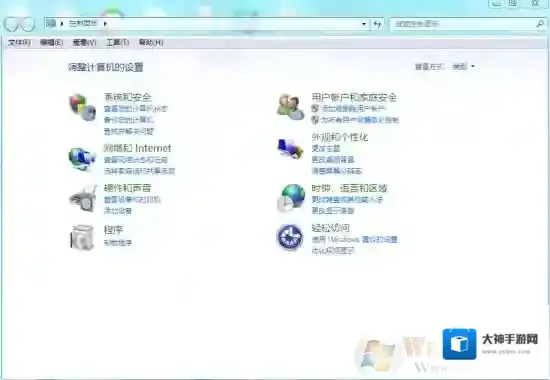Screen dimensions: 550x380
Task: Open the 系统和安全 heading link
Action: tap(128, 97)
